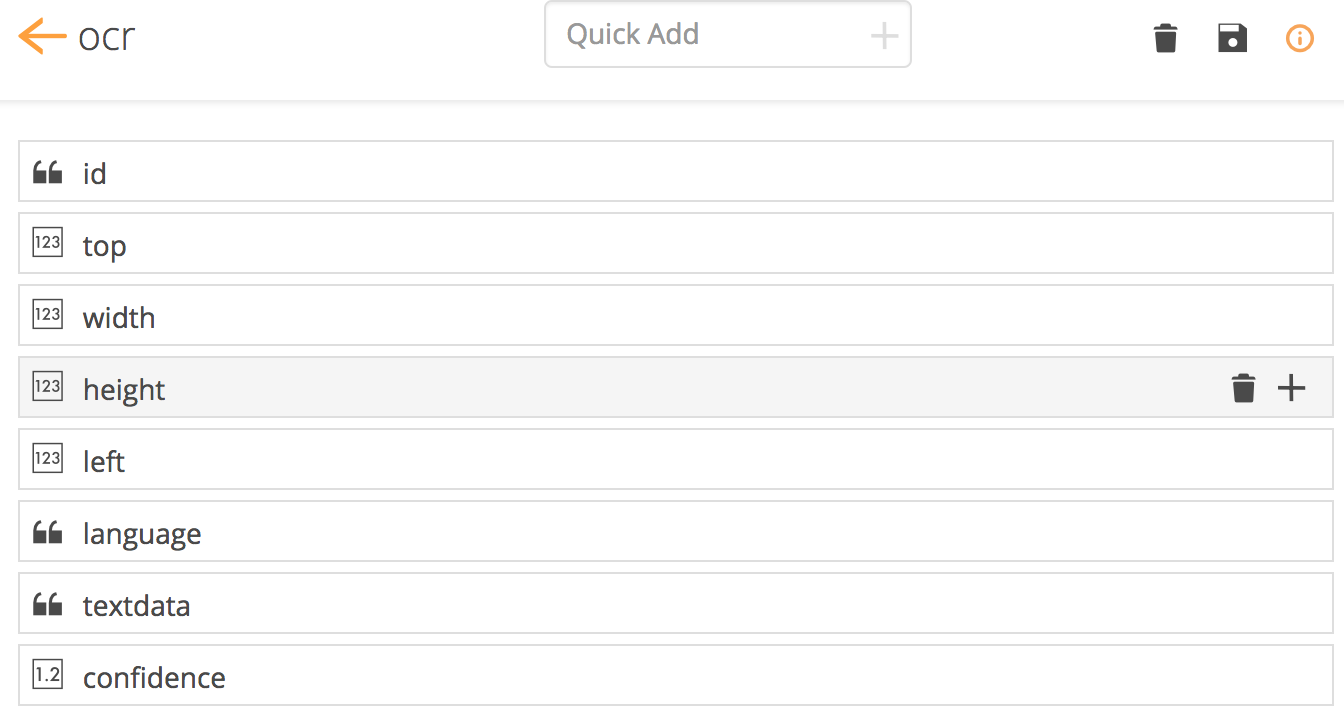1344x728 pixels.
Task: Save the ocr schema
Action: pos(1232,39)
